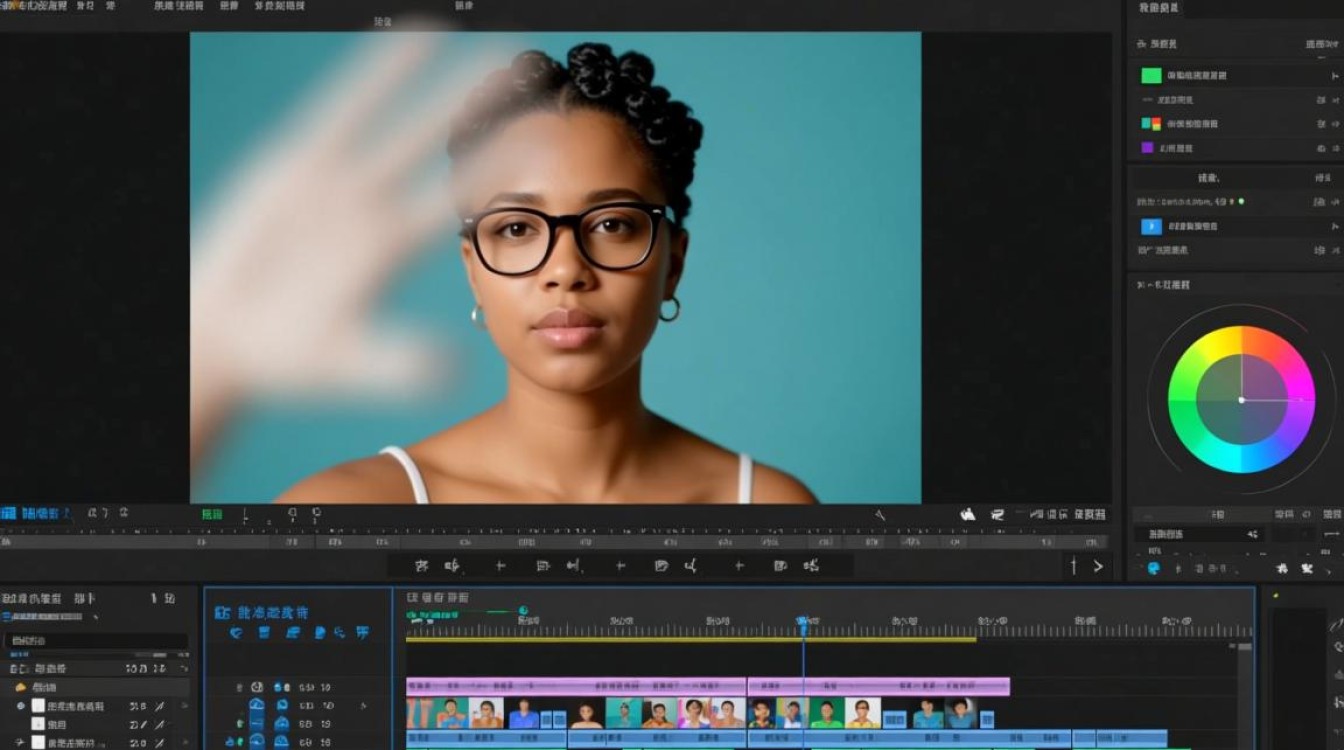This screenshot has width=1344, height=750.
Task: Click the yellow work area bar above the tracks
Action: click(x=691, y=640)
